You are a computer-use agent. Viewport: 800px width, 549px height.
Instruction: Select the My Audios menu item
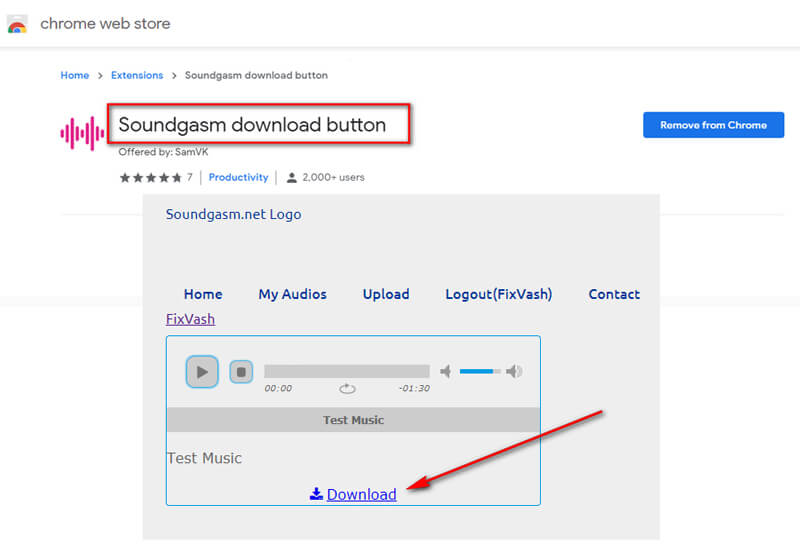(292, 294)
